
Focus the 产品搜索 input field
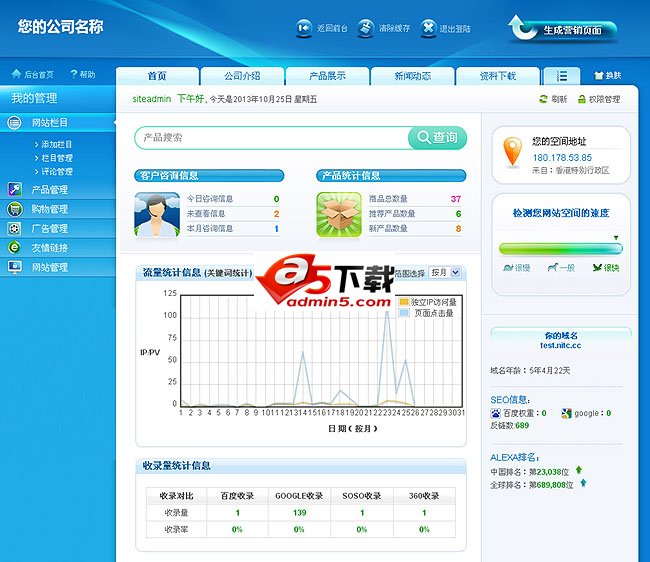point(272,138)
